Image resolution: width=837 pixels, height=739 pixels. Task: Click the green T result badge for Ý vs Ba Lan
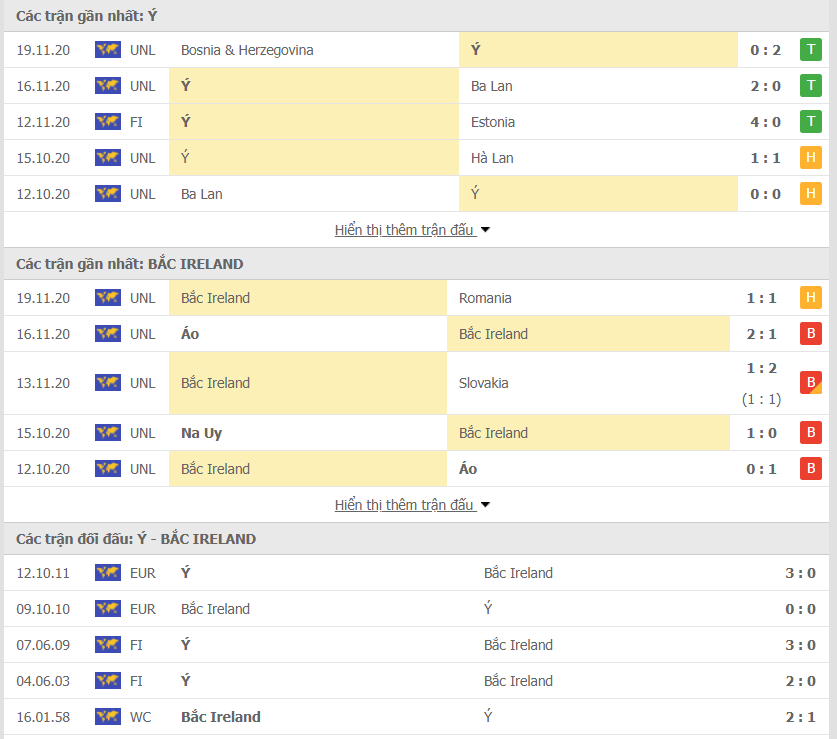(x=810, y=86)
